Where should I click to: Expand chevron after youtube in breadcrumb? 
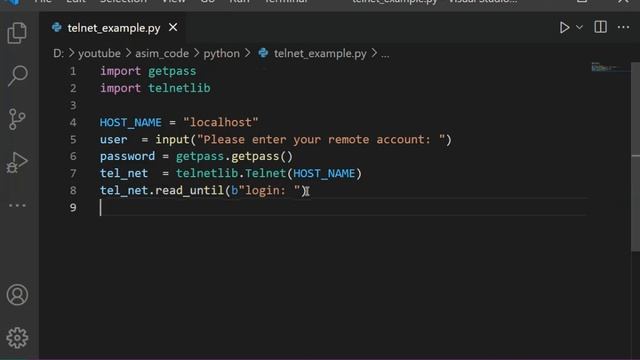pyautogui.click(x=128, y=53)
